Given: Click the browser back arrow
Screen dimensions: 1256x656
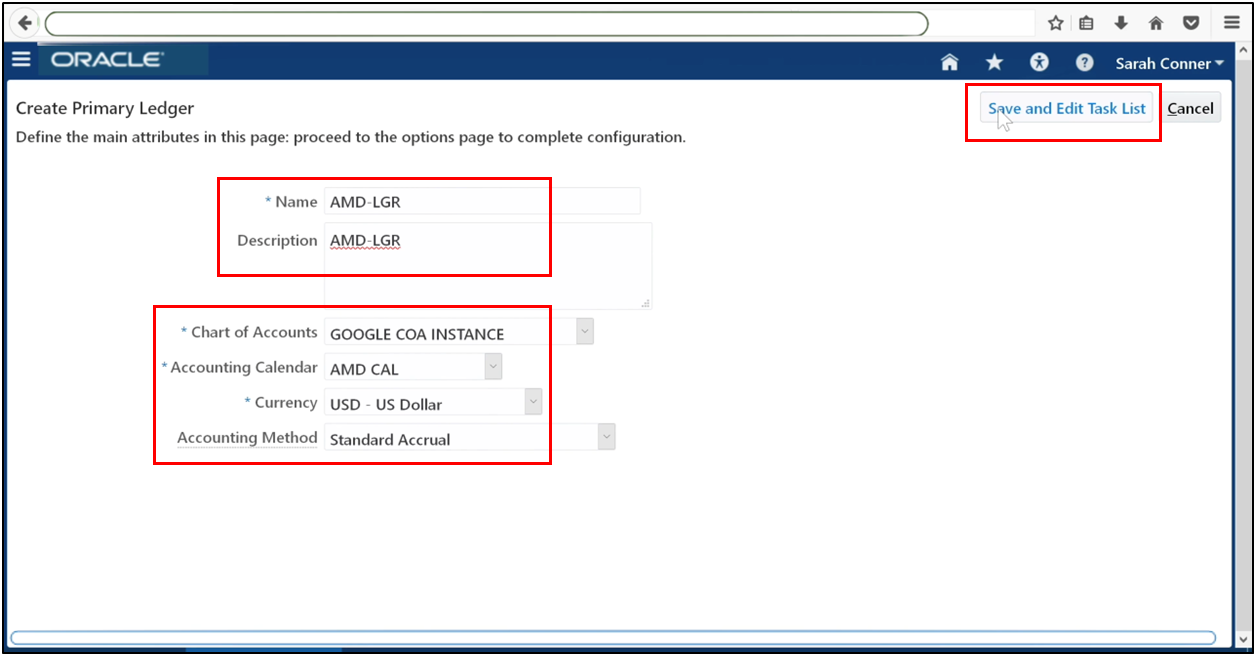Looking at the screenshot, I should tap(22, 22).
